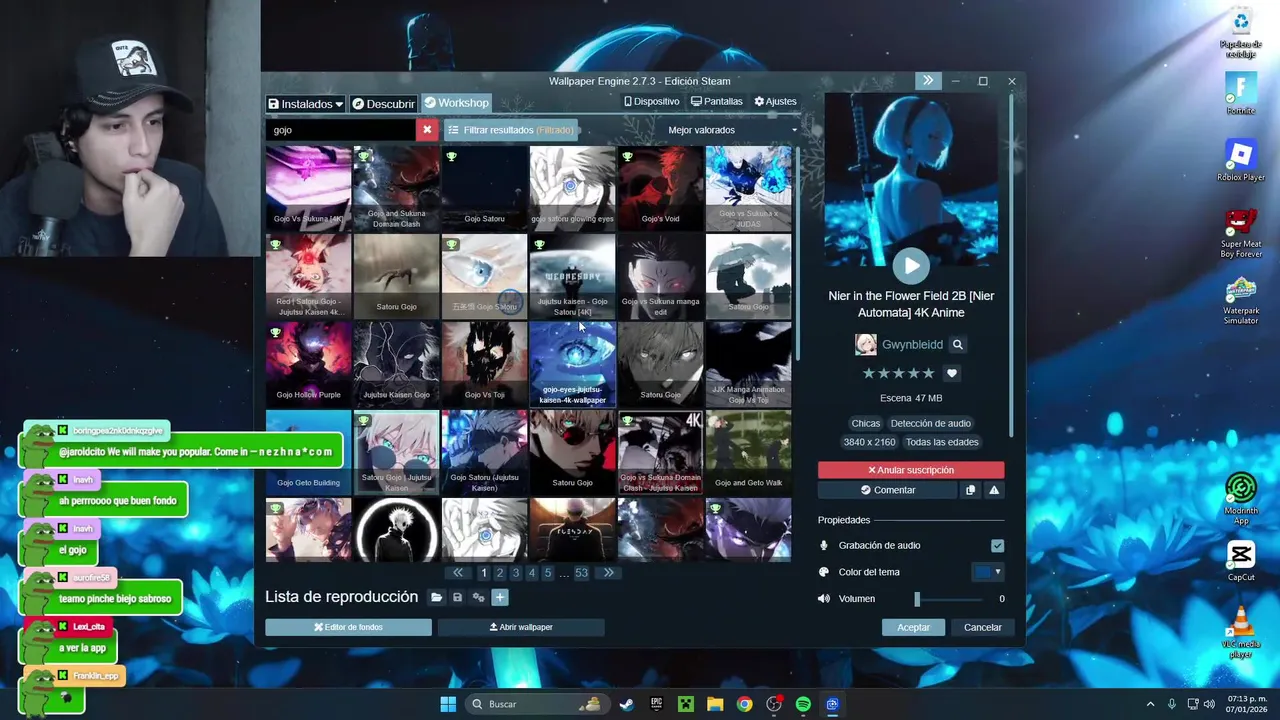Go back with double-left pagination arrow

(458, 573)
